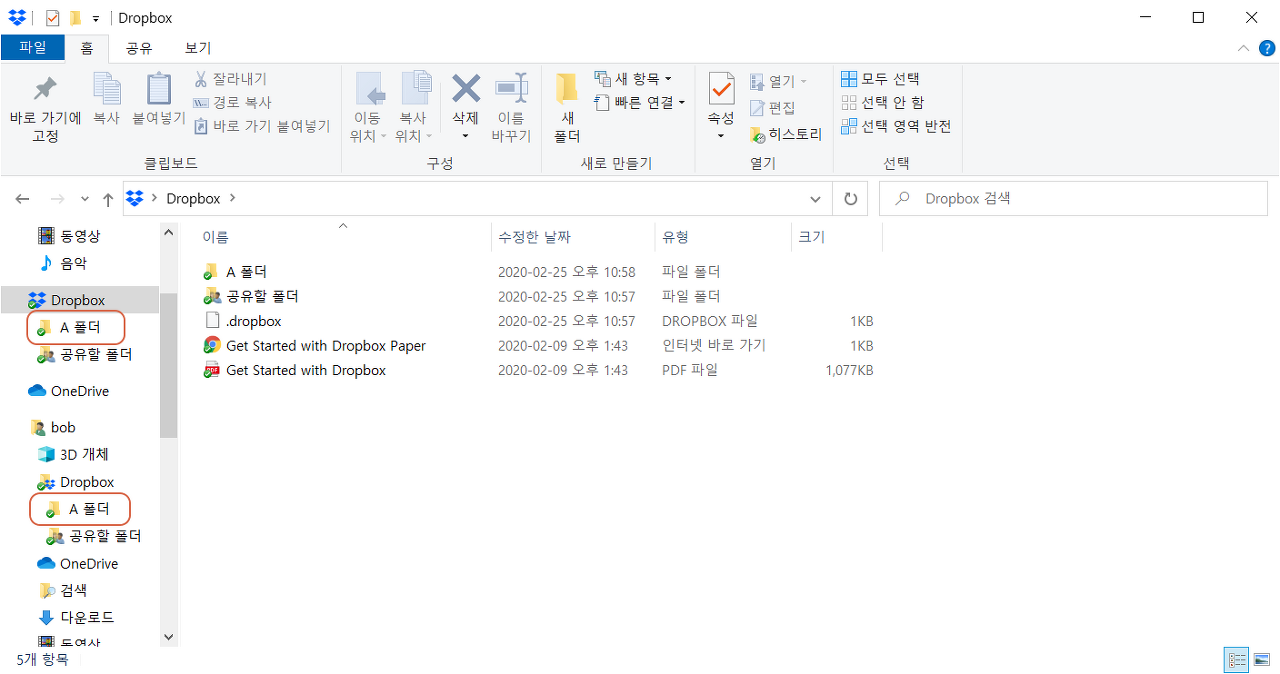Click Dropbox in the address bar path
Viewport: 1280px width, 674px height.
[x=193, y=199]
